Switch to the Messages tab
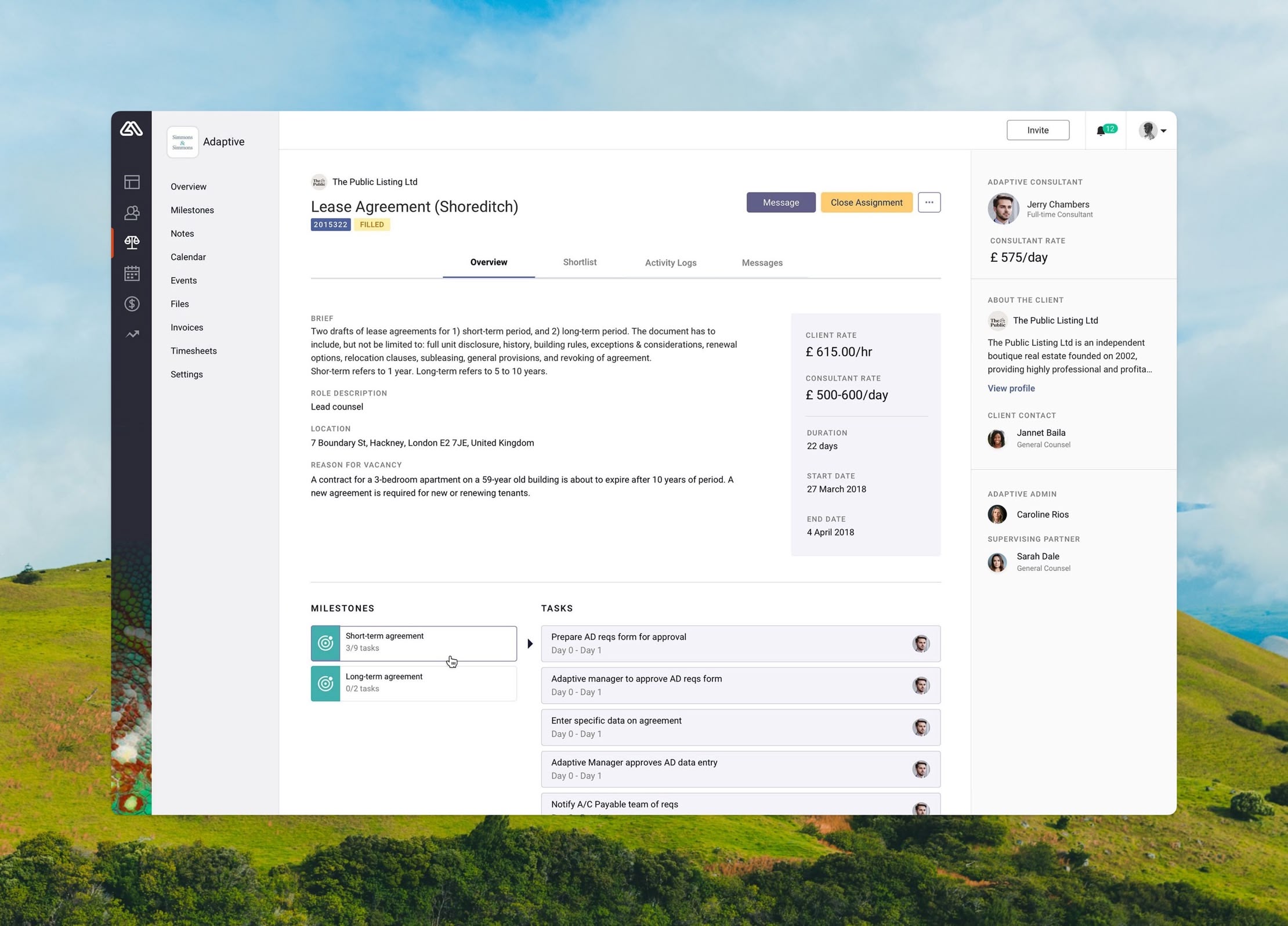1288x926 pixels. click(762, 263)
